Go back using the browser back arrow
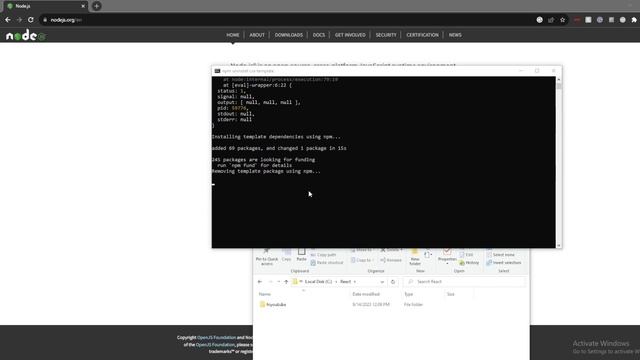The width and height of the screenshot is (640, 360). (8, 20)
